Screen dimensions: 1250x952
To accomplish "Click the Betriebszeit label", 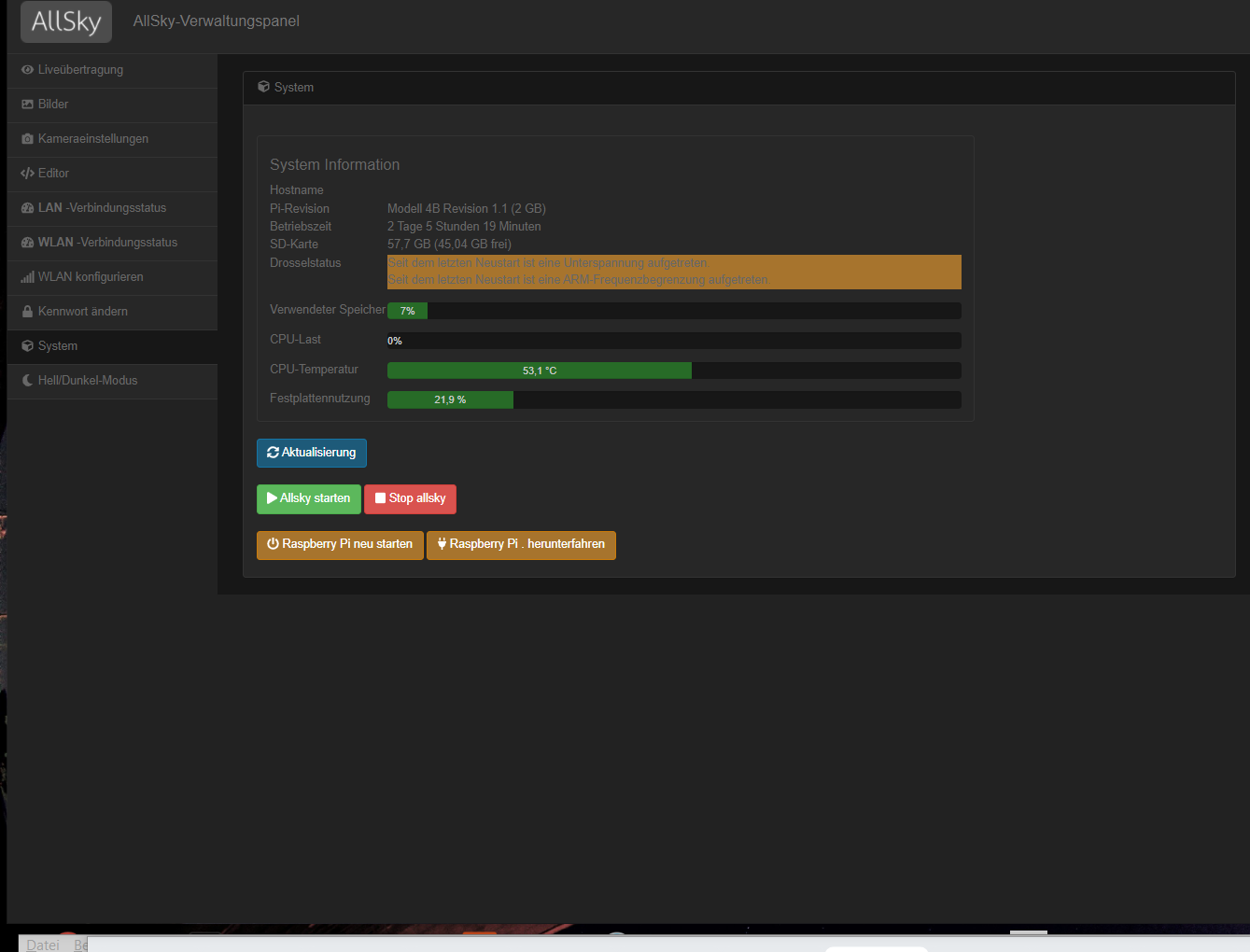I will coord(301,227).
